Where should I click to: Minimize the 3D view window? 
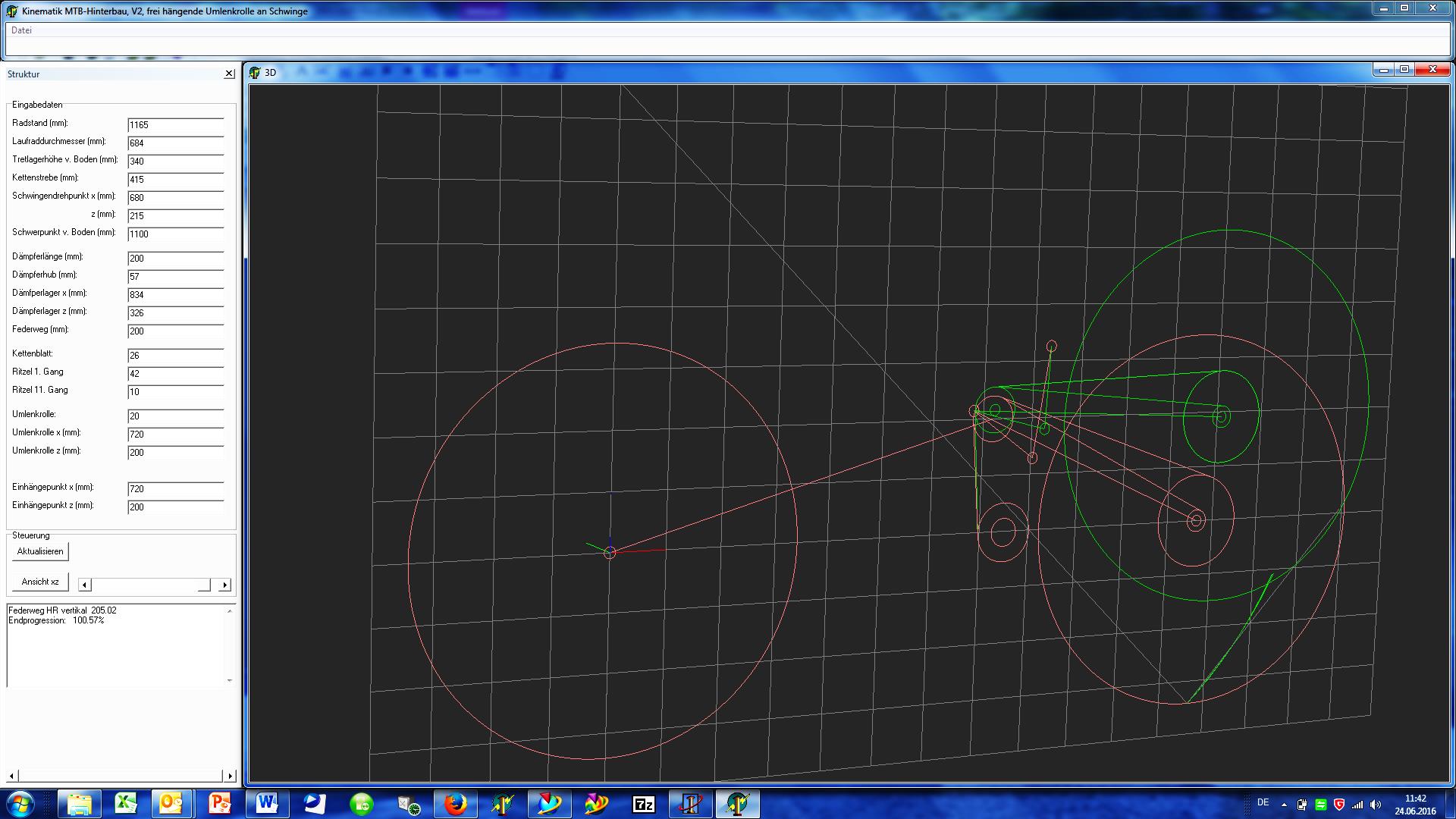1385,69
